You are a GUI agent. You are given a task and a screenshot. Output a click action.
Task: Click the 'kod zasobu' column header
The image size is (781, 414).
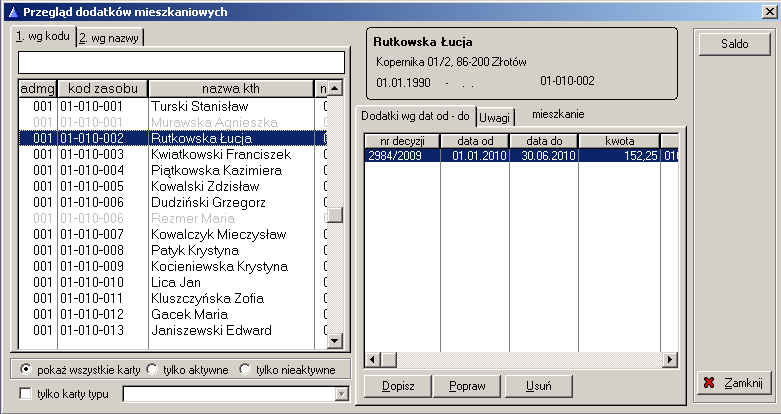coord(103,89)
